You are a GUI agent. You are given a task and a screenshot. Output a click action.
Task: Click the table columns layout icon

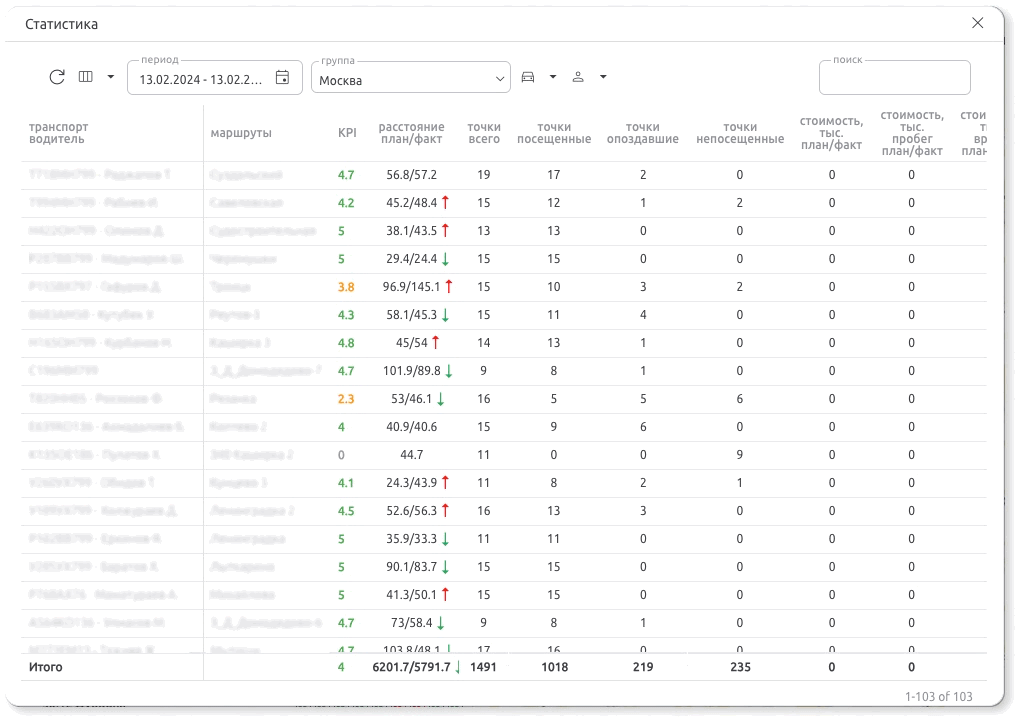point(86,77)
